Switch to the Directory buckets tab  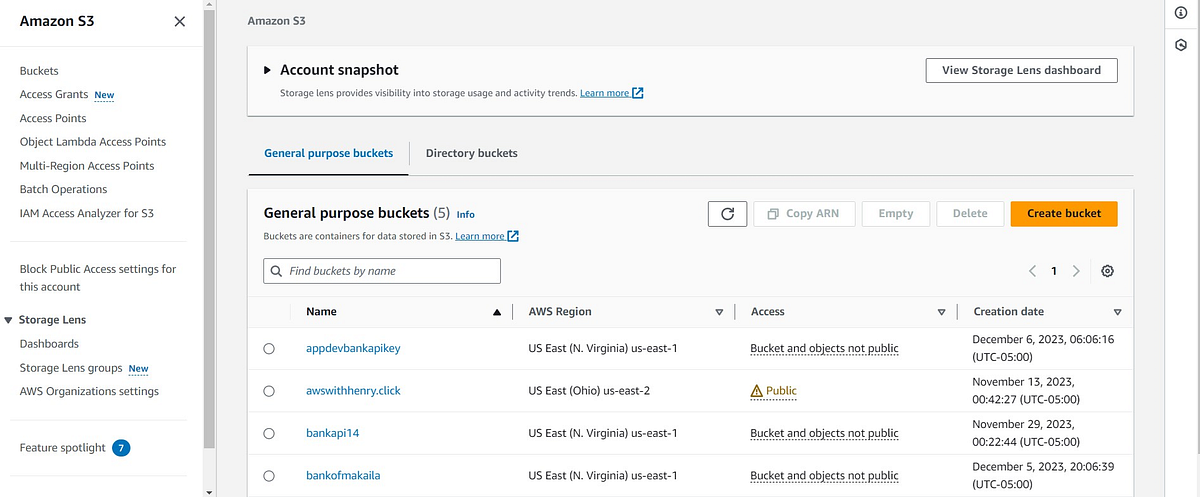pos(472,153)
